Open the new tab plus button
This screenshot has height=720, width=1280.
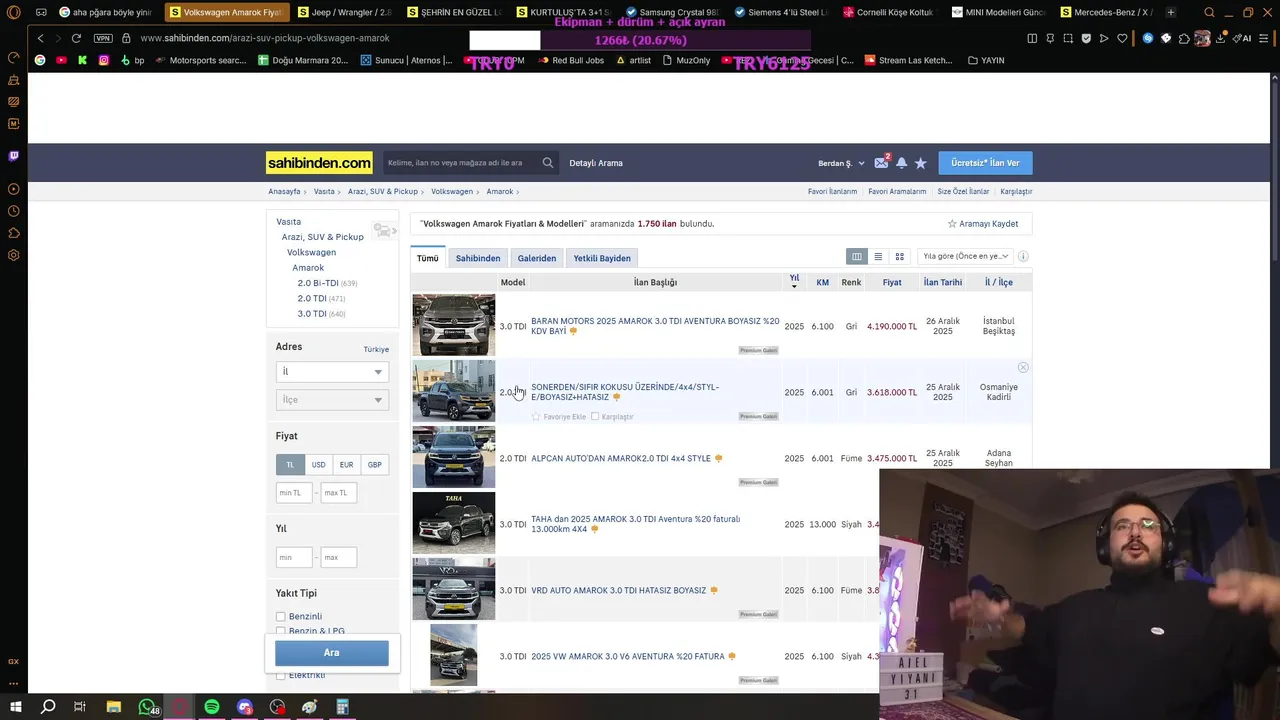1171,13
